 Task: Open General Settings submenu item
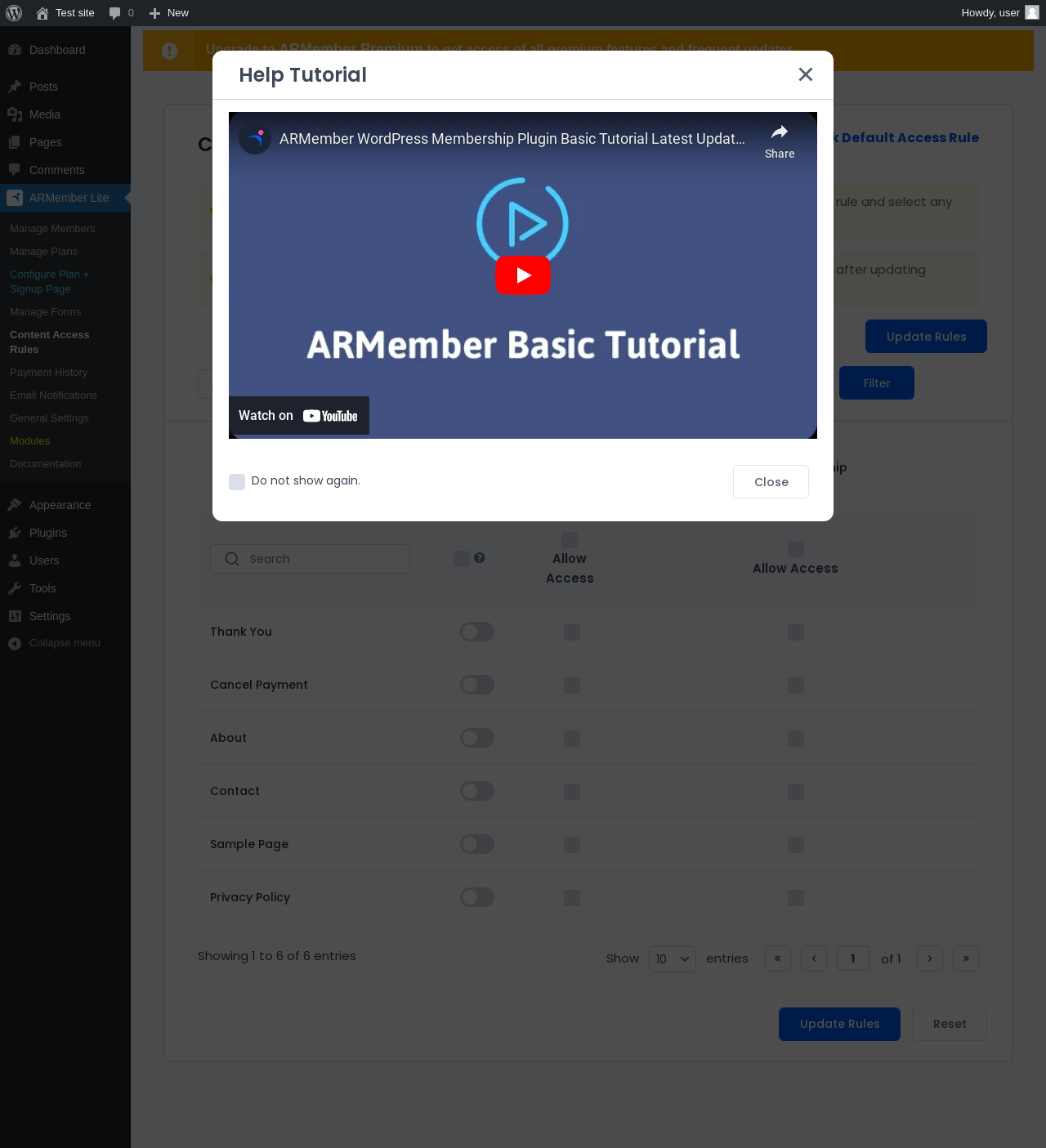[x=49, y=418]
